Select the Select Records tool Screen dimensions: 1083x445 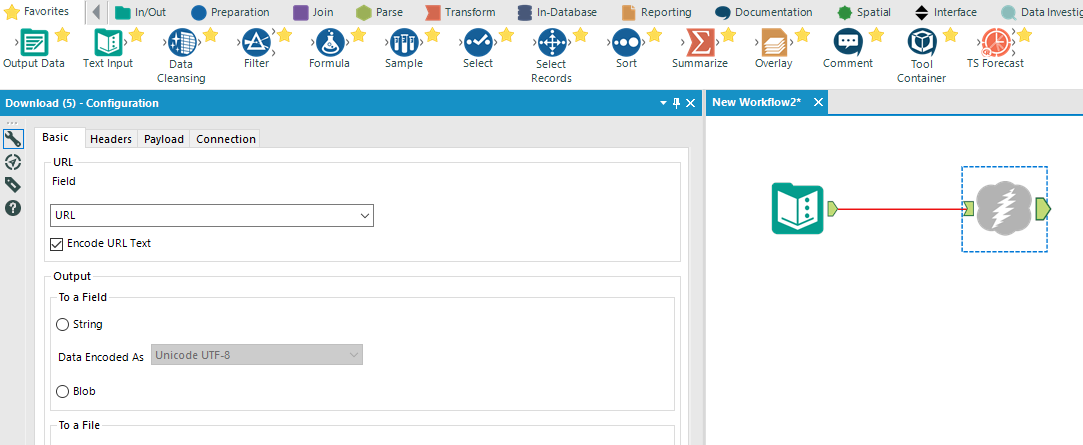551,43
